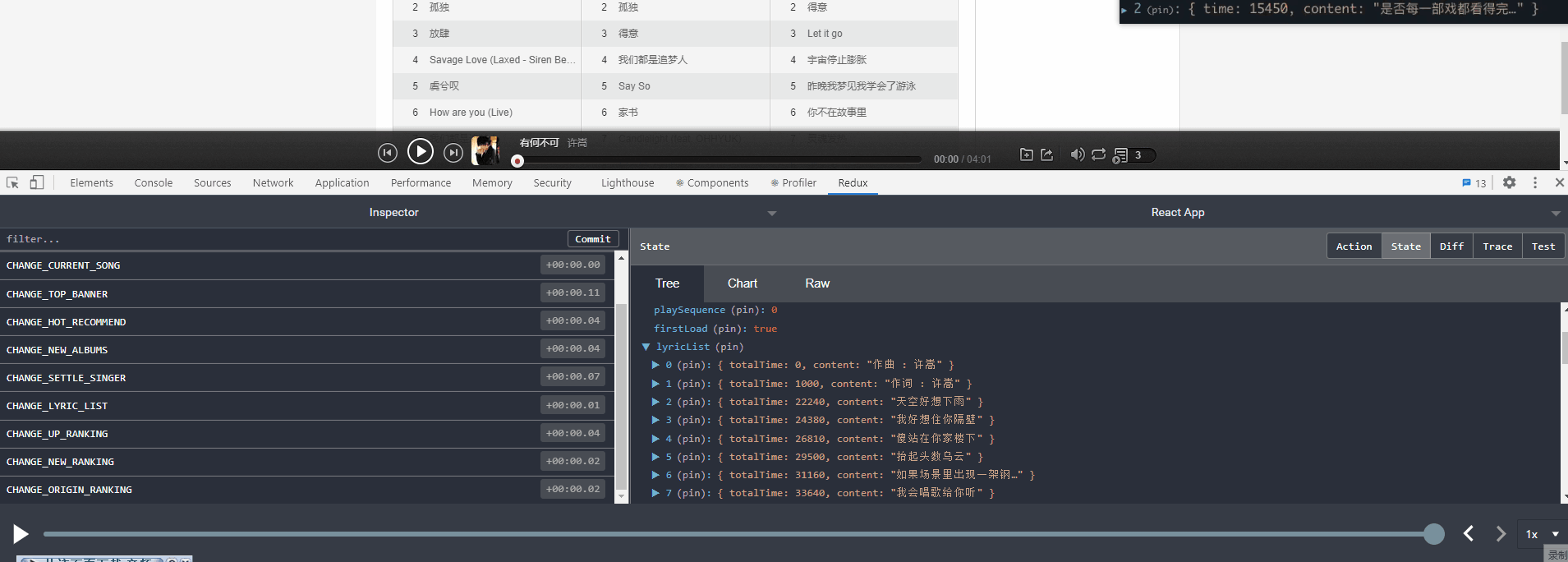This screenshot has height=562, width=1568.
Task: Toggle the loop play mode icon
Action: click(x=1098, y=154)
